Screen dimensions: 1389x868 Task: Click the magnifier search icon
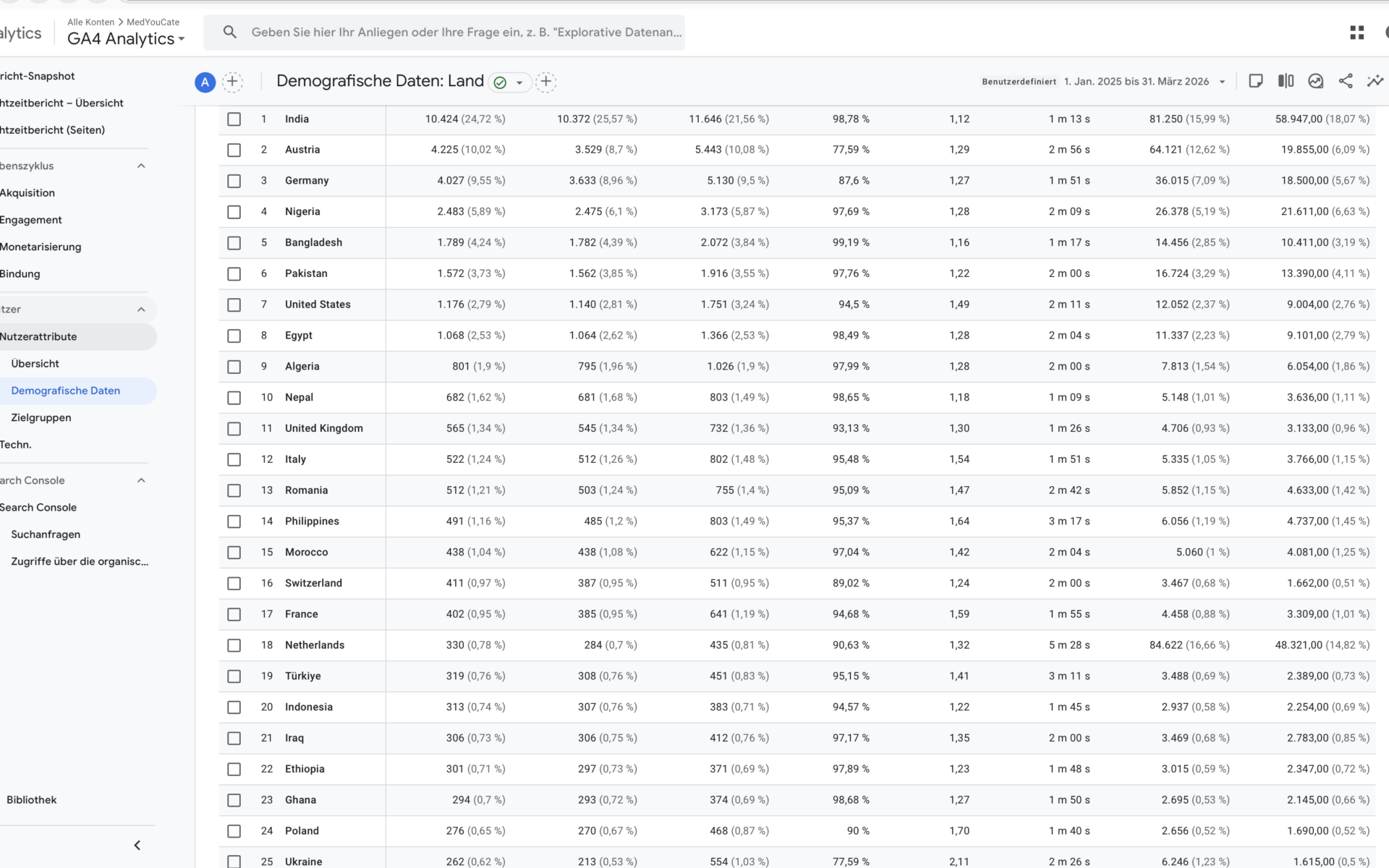point(230,32)
